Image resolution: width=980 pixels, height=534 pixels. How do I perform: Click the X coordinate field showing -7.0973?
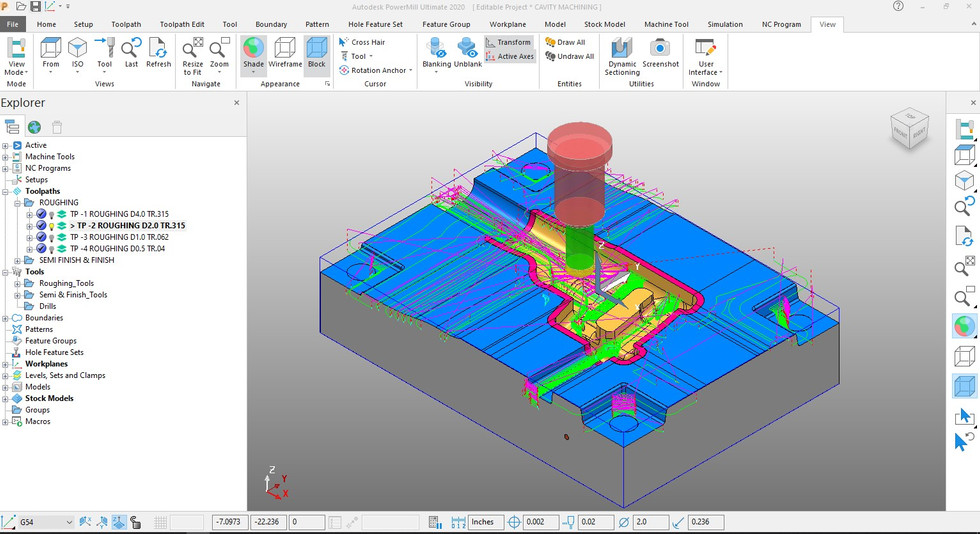click(231, 521)
